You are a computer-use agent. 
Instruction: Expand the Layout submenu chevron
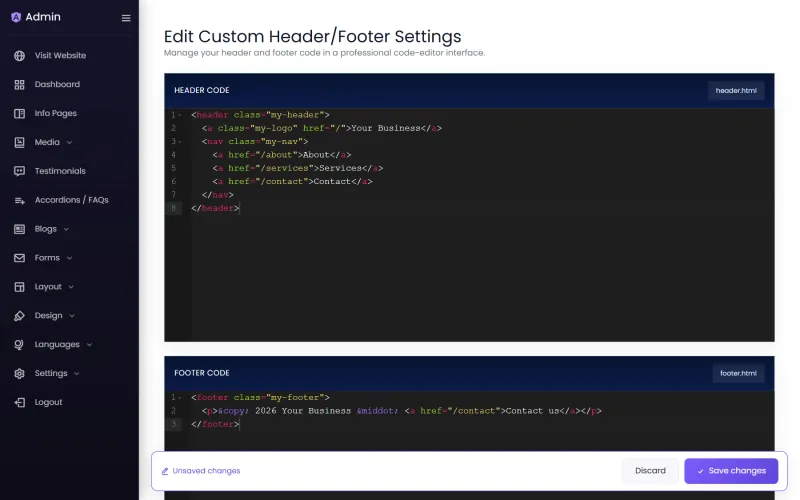tap(71, 287)
